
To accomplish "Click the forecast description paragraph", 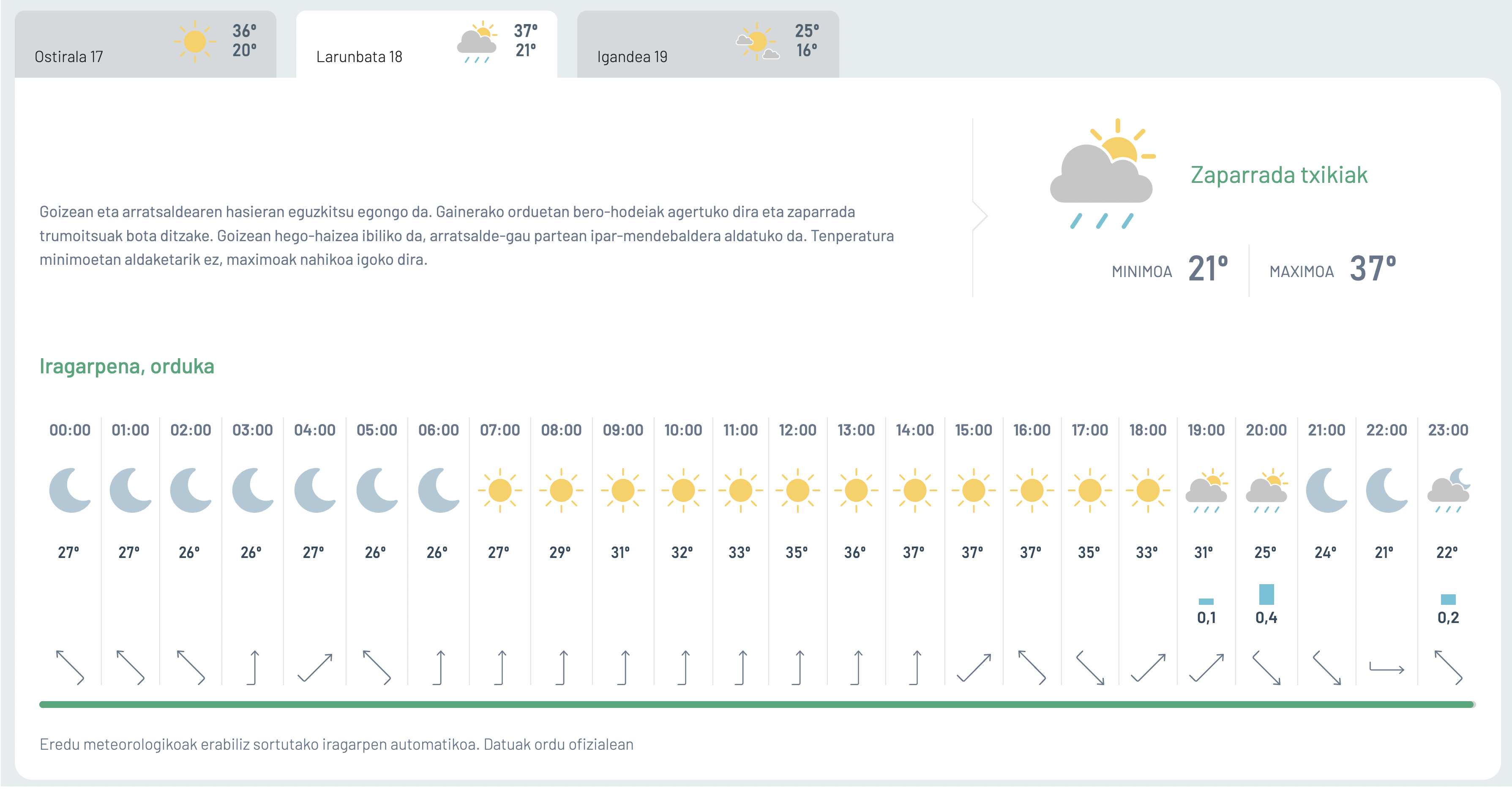I will (x=467, y=236).
